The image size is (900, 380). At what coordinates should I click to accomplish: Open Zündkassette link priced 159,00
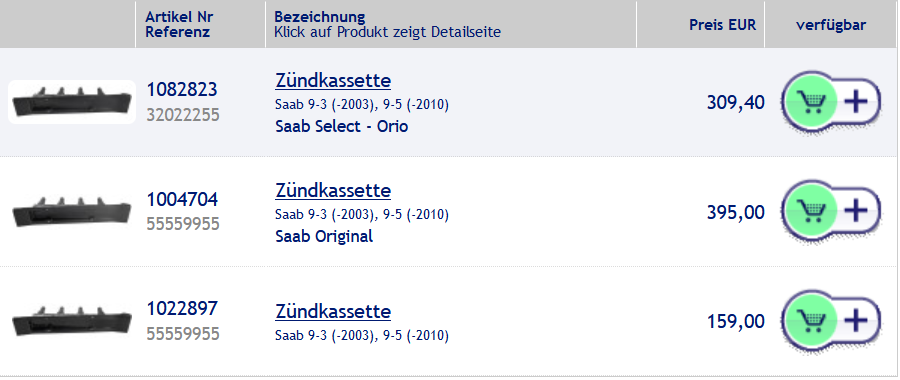[x=333, y=312]
